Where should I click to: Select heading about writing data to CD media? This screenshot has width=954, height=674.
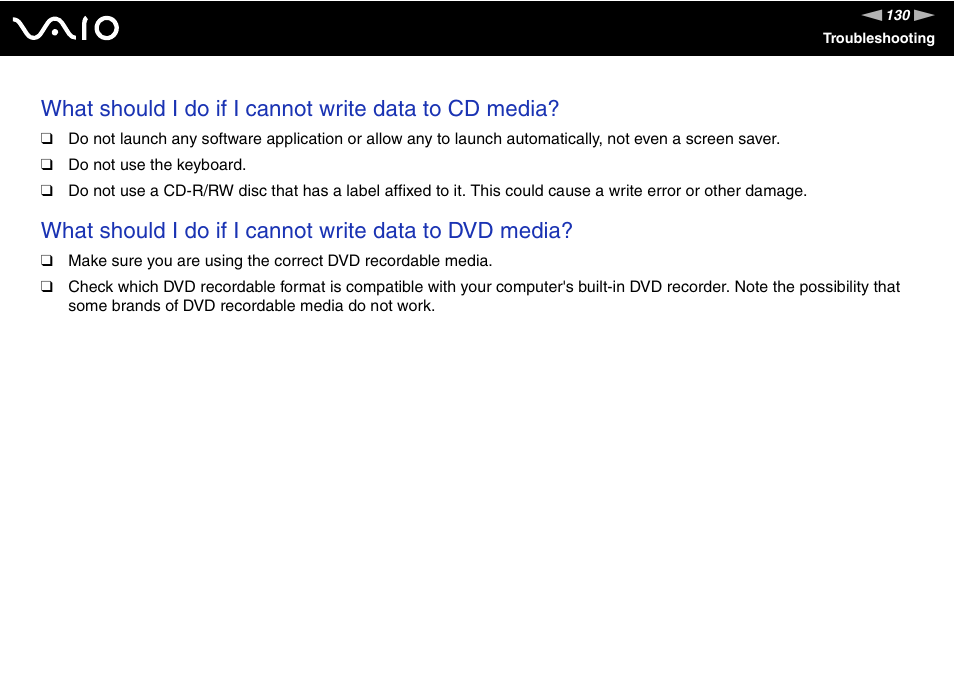click(x=300, y=109)
